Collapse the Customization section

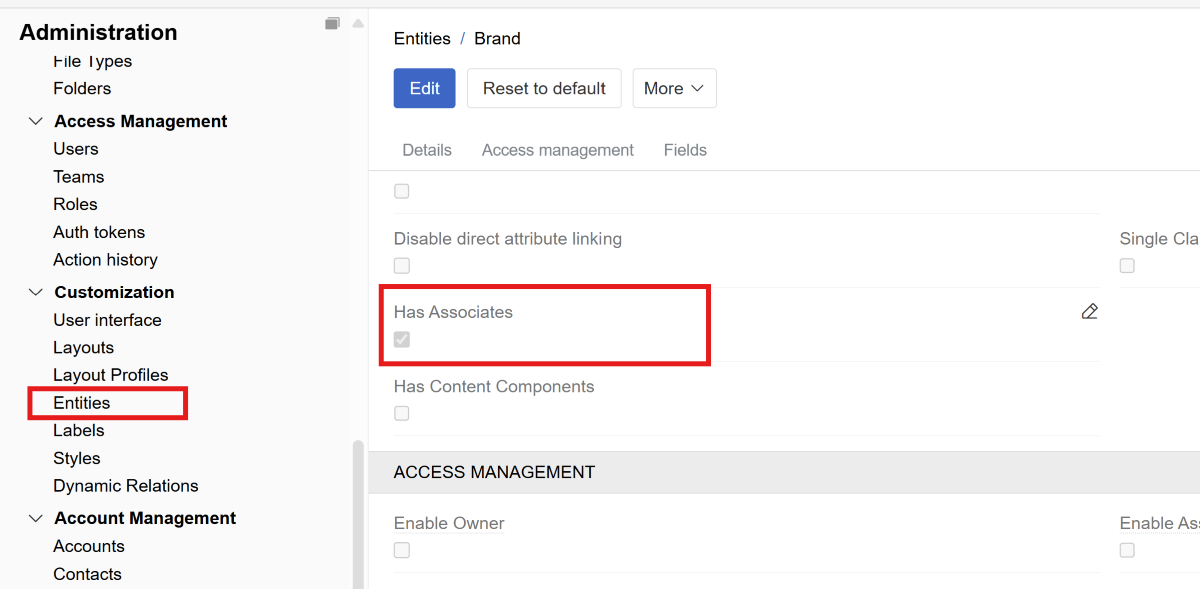tap(36, 292)
